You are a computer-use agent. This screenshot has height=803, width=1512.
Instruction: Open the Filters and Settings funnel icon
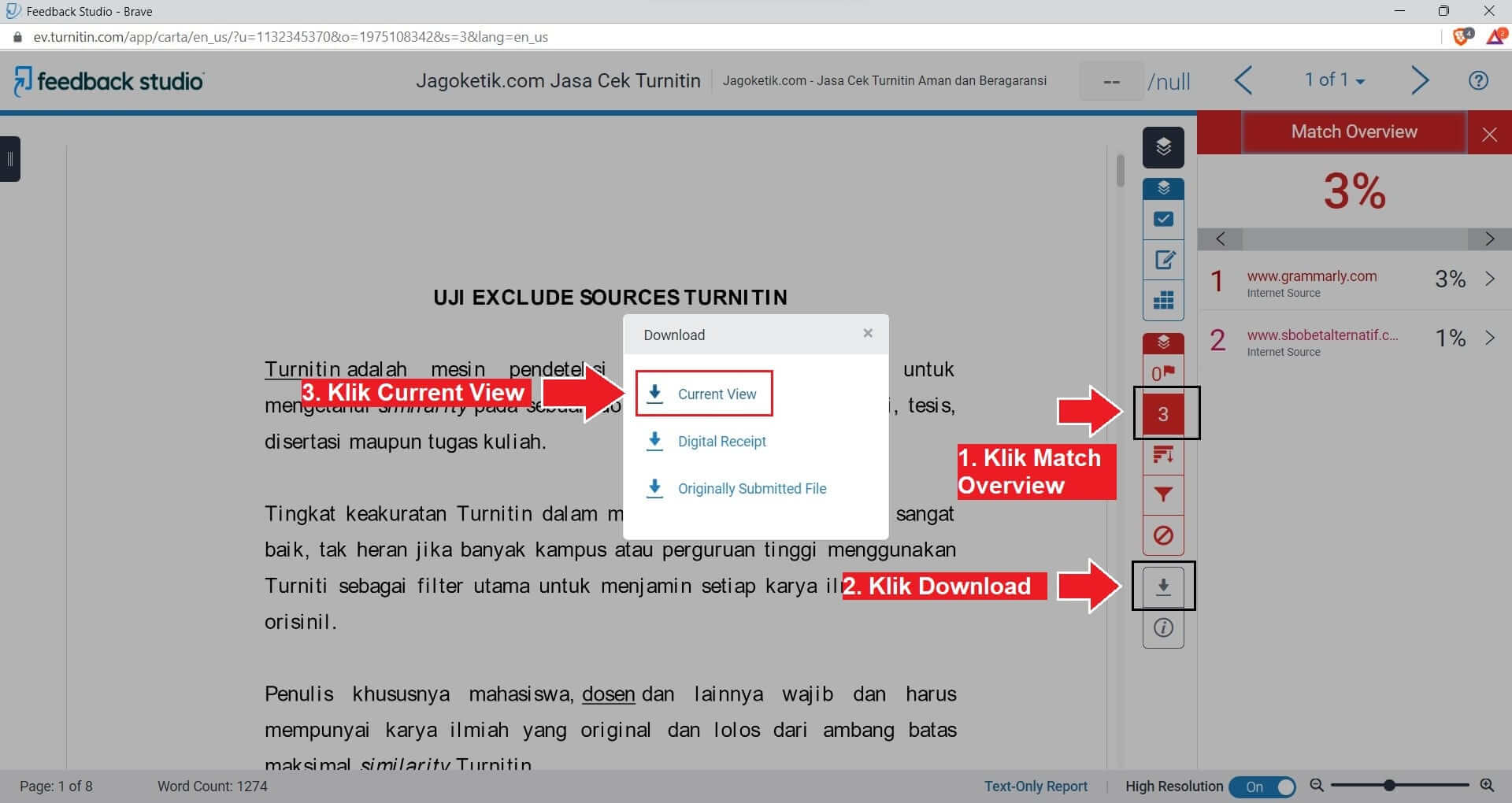[1164, 495]
